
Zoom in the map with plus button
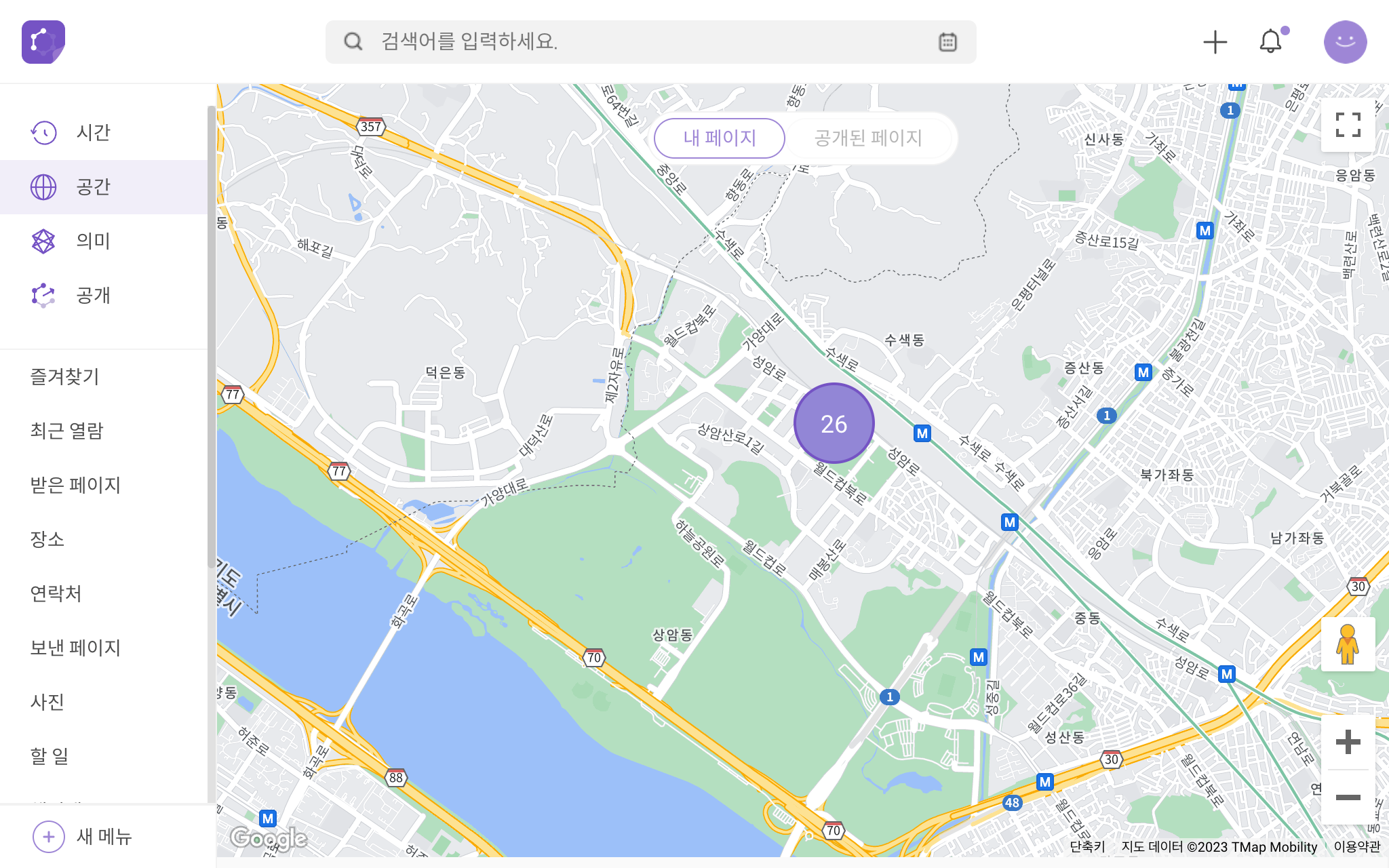pyautogui.click(x=1348, y=742)
